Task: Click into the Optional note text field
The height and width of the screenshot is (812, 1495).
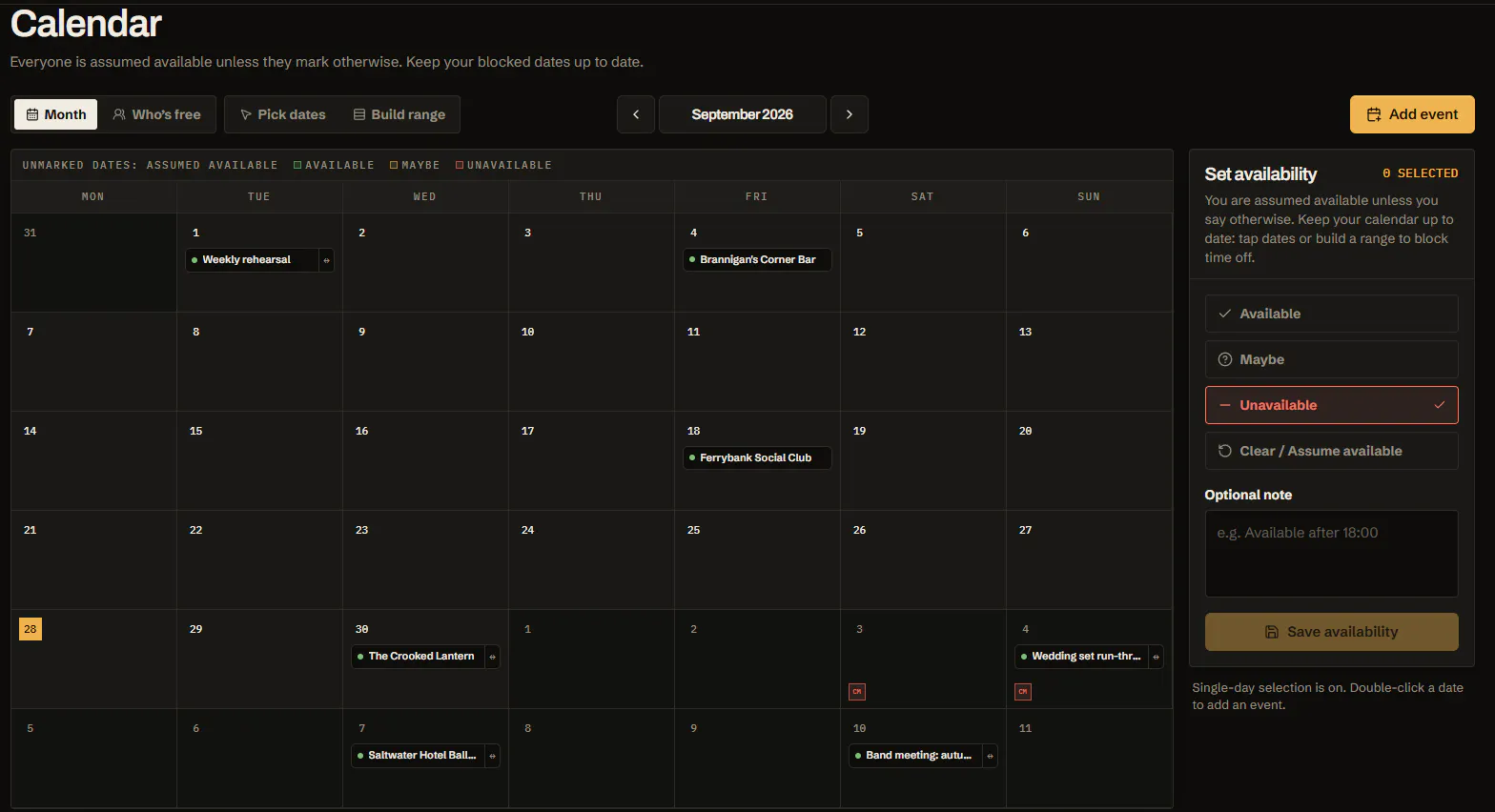Action: click(1332, 554)
